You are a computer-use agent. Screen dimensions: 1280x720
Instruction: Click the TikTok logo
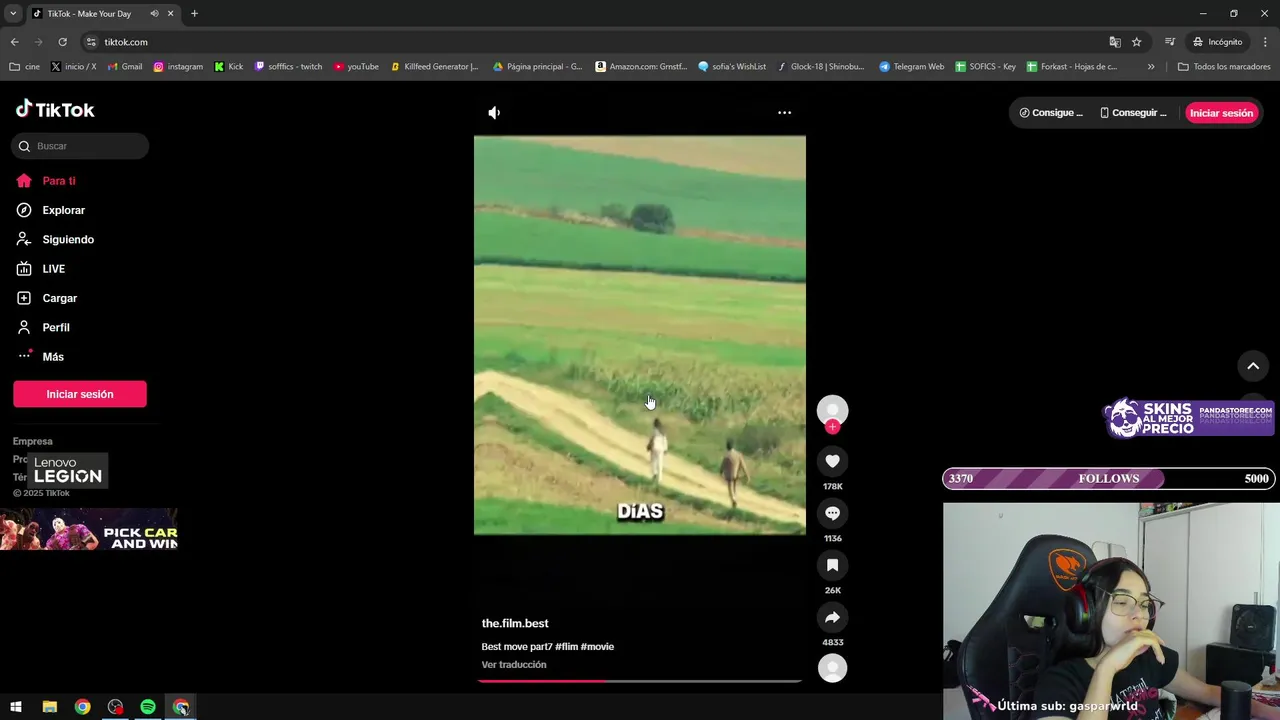[x=55, y=109]
